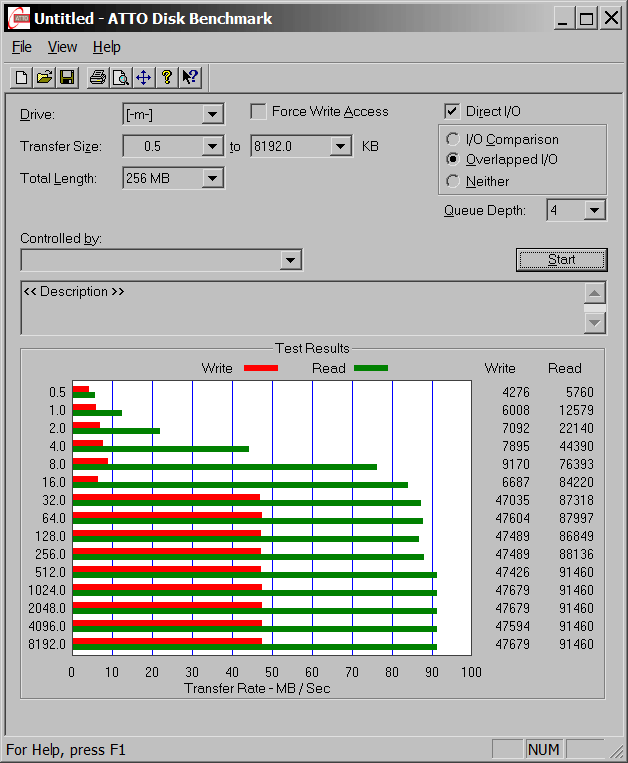Click the Save floppy disk icon

pyautogui.click(x=67, y=77)
